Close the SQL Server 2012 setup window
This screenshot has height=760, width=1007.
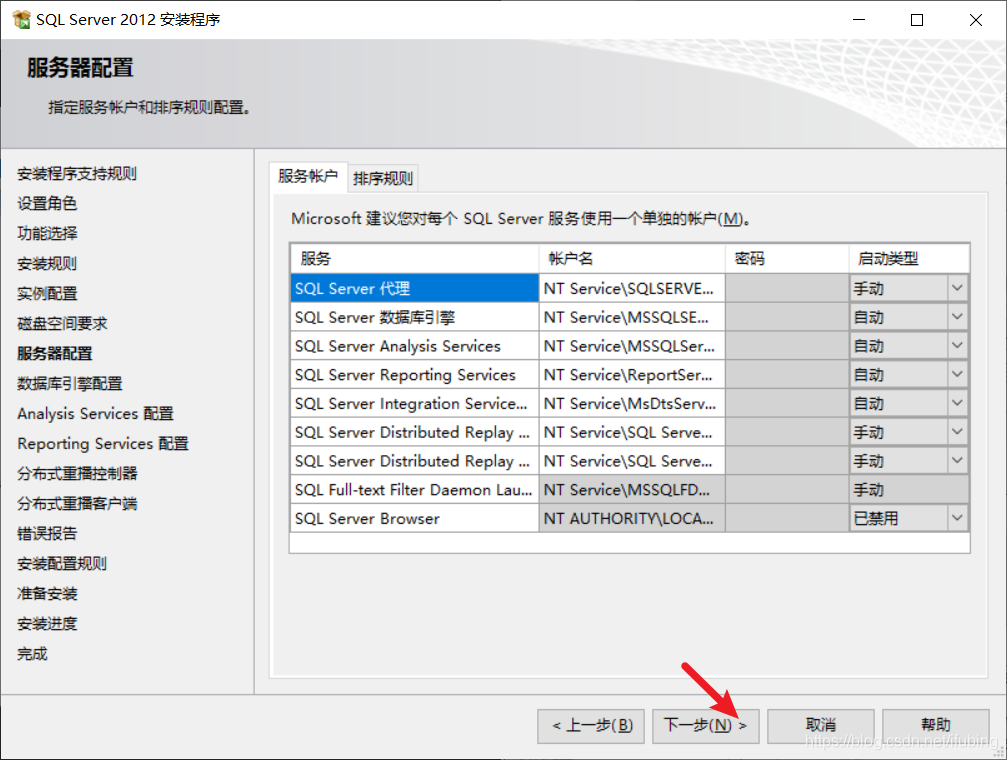(976, 20)
